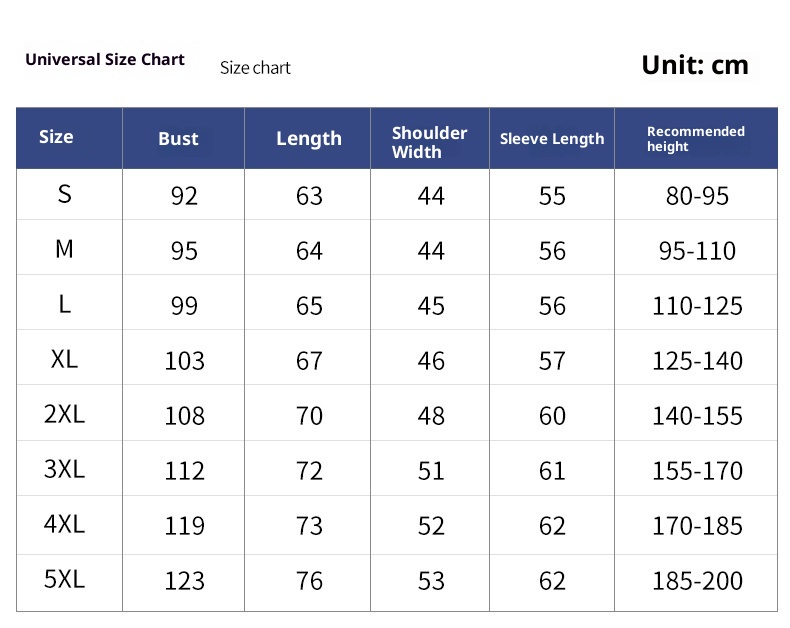The image size is (790, 628).
Task: Select the Size column header
Action: point(56,137)
